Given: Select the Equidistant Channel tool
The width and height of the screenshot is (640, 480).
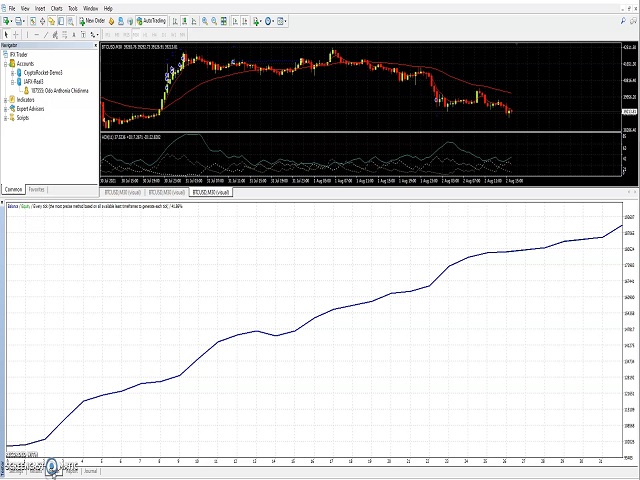Looking at the screenshot, I should coord(55,35).
